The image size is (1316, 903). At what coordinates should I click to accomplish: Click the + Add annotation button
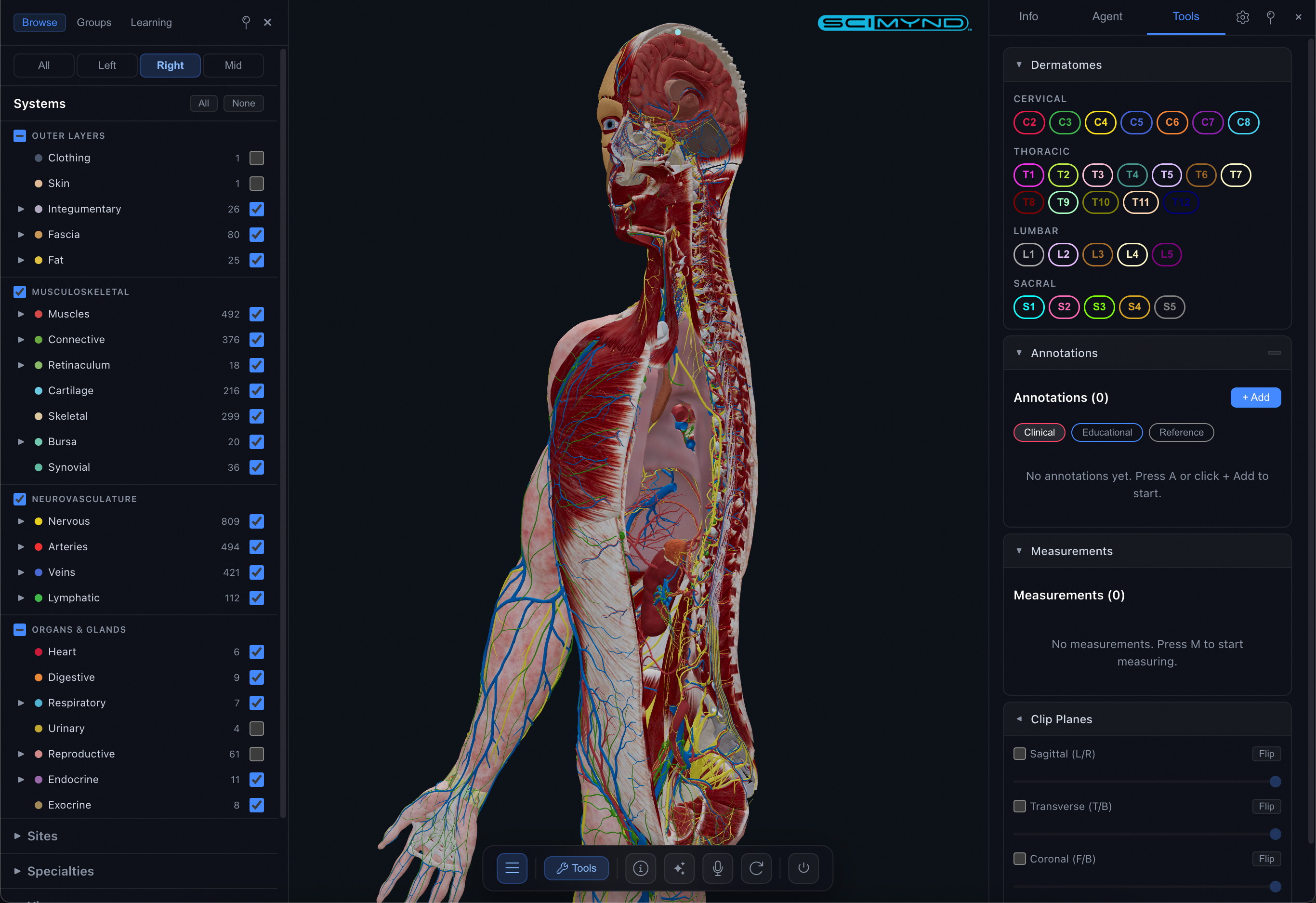pos(1255,397)
